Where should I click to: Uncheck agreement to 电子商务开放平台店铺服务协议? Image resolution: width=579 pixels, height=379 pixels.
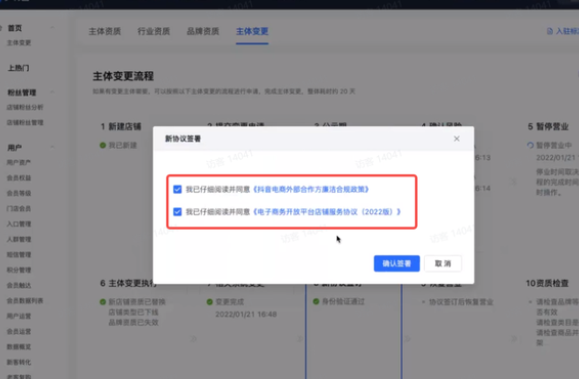[177, 212]
